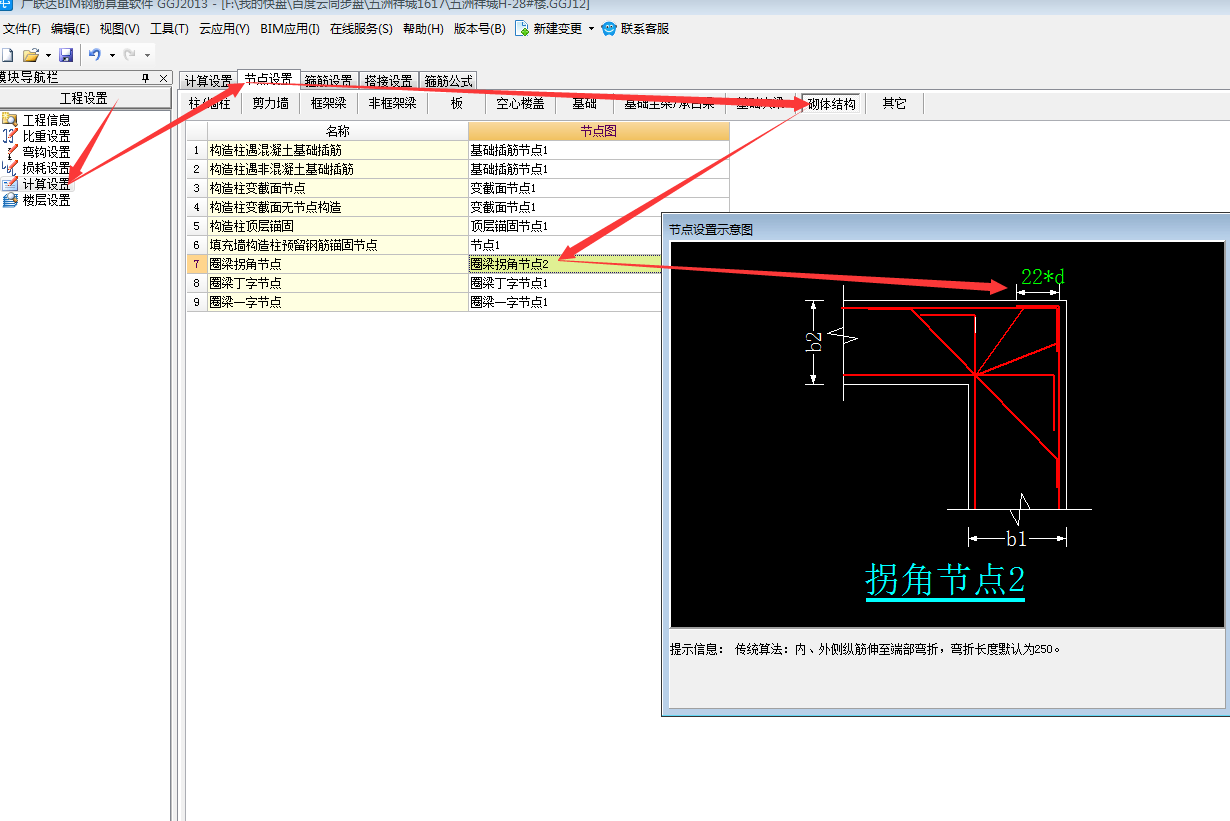The width and height of the screenshot is (1230, 821).
Task: Click the New file icon in toolbar
Action: click(x=7, y=55)
